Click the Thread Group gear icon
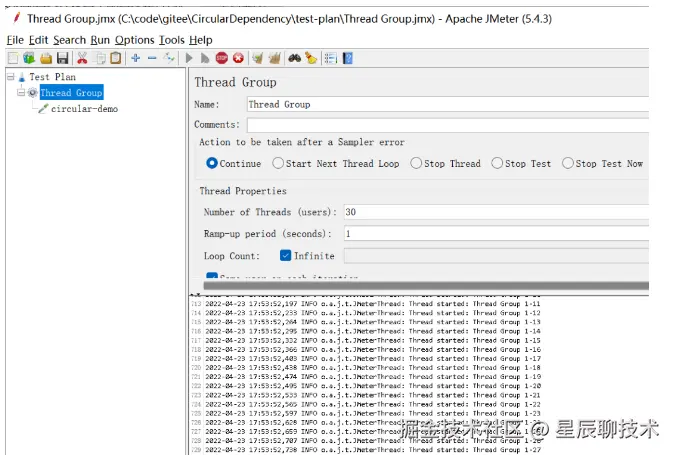The width and height of the screenshot is (674, 455). 33,93
